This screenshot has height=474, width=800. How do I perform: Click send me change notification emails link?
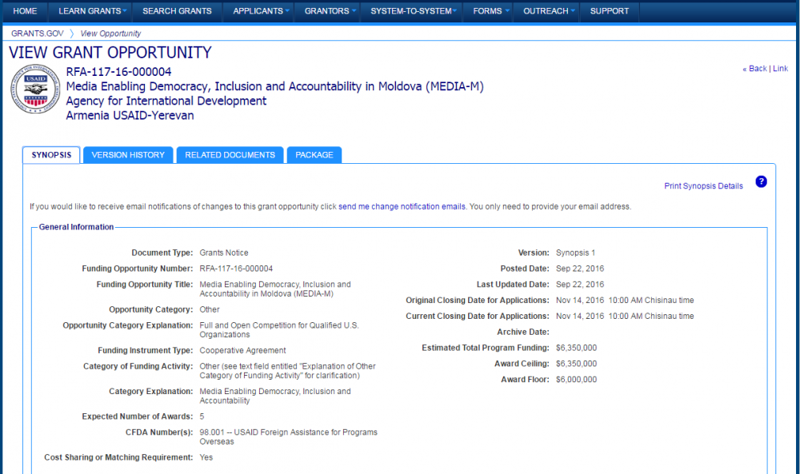(x=402, y=207)
